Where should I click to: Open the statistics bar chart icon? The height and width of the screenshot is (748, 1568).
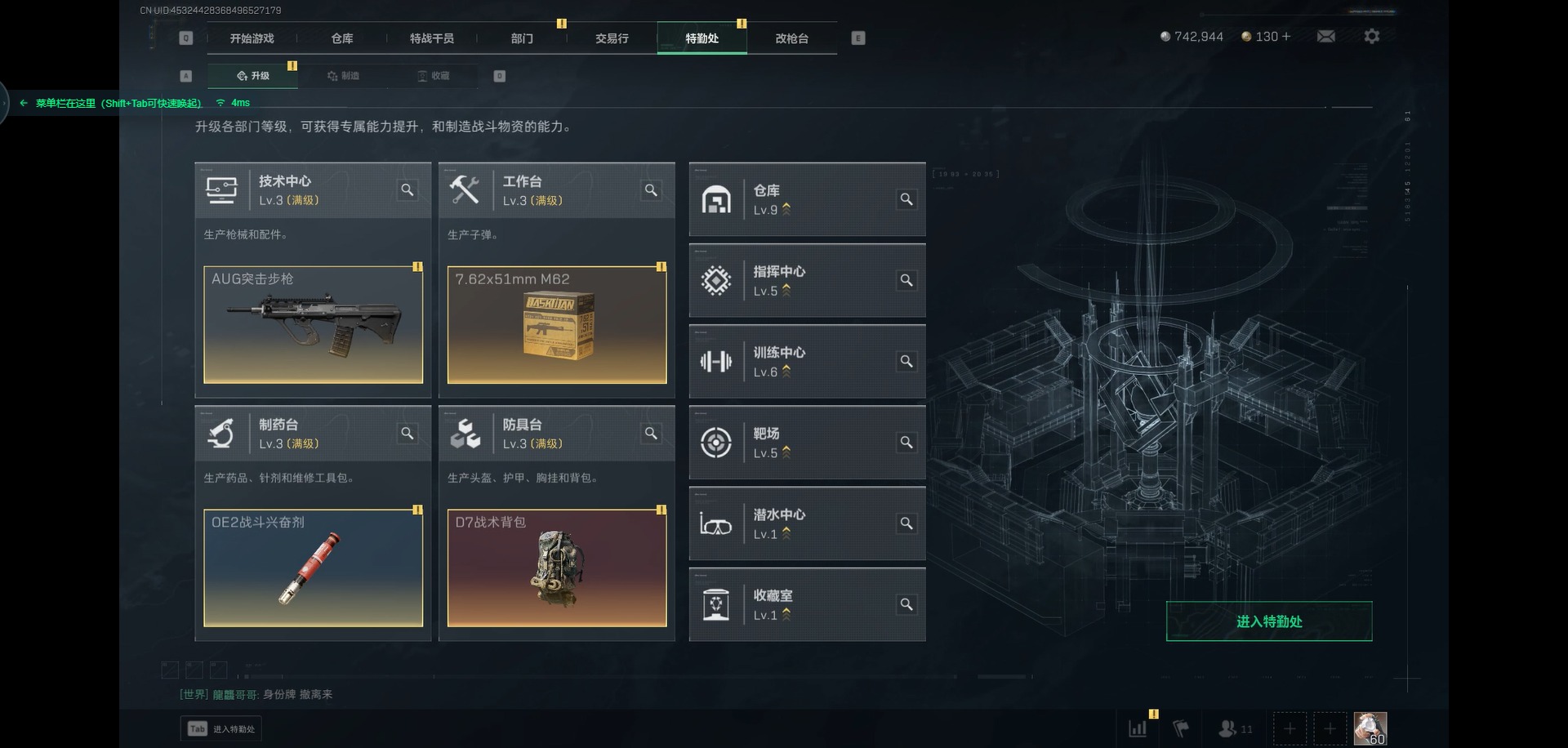point(1138,728)
